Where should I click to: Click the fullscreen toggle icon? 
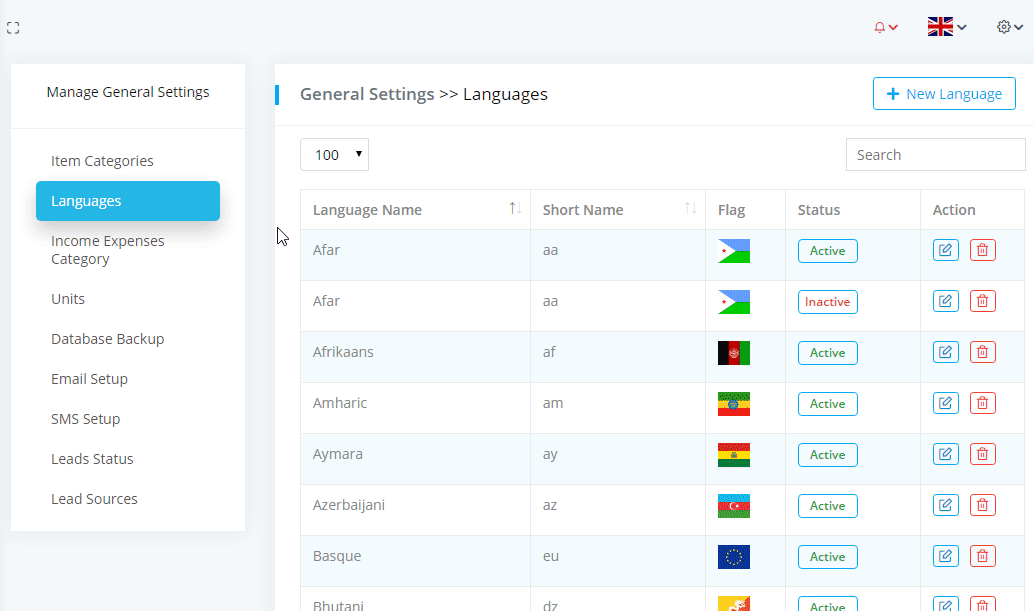point(13,28)
